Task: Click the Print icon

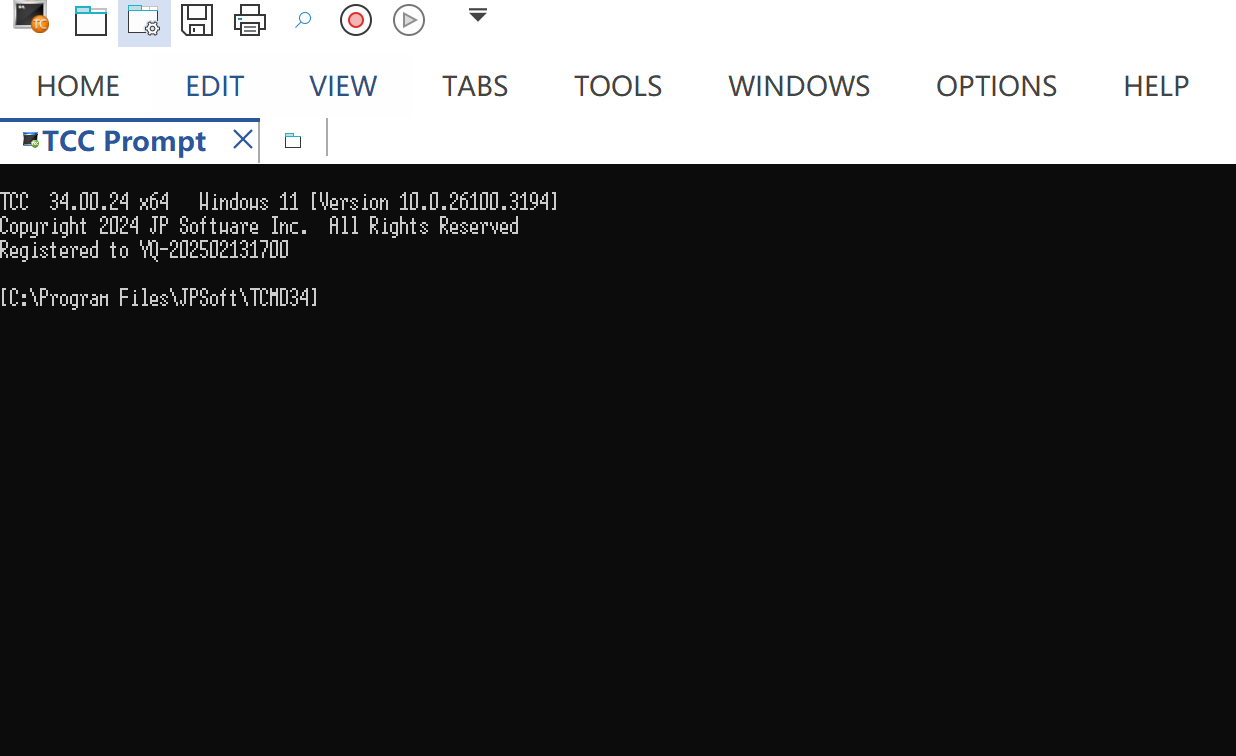Action: point(250,21)
